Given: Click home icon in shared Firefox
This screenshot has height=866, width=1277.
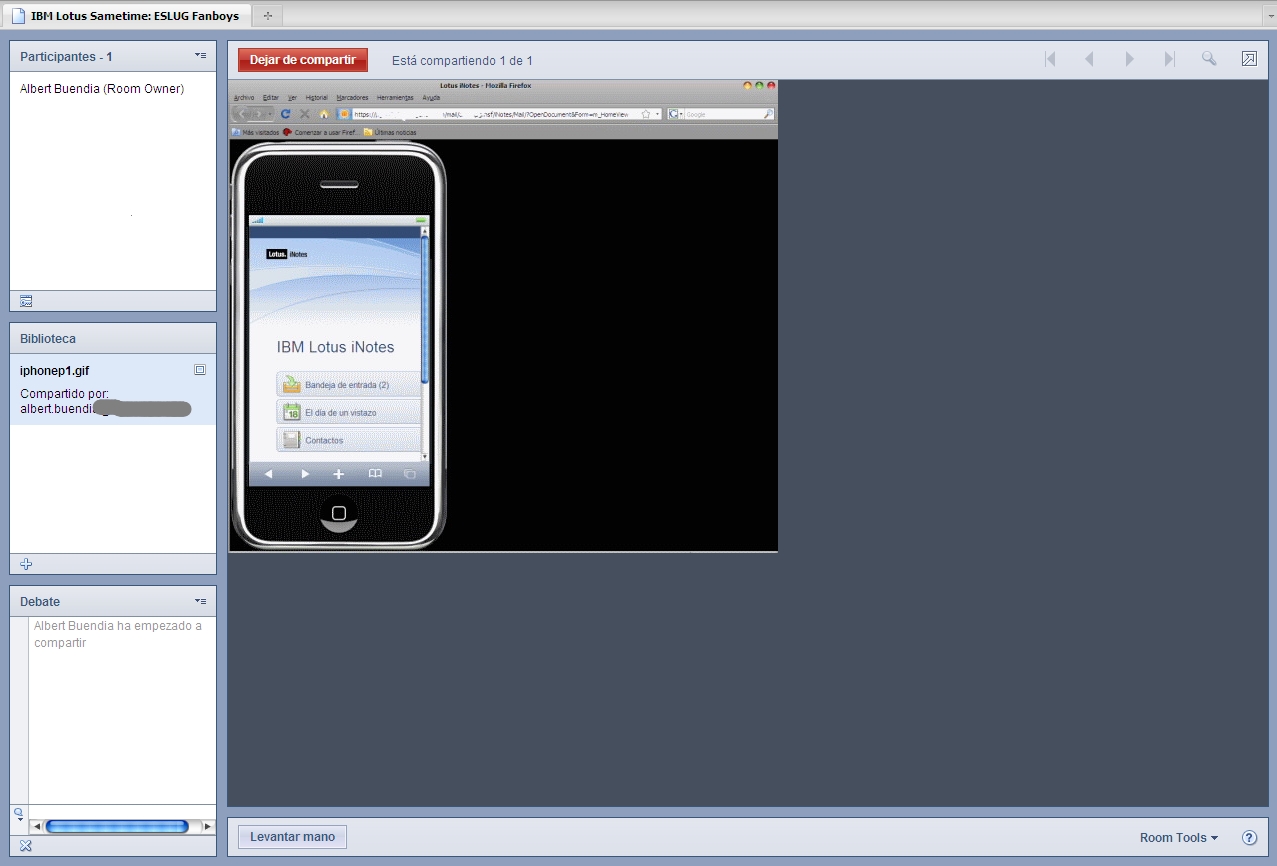Looking at the screenshot, I should coord(323,114).
